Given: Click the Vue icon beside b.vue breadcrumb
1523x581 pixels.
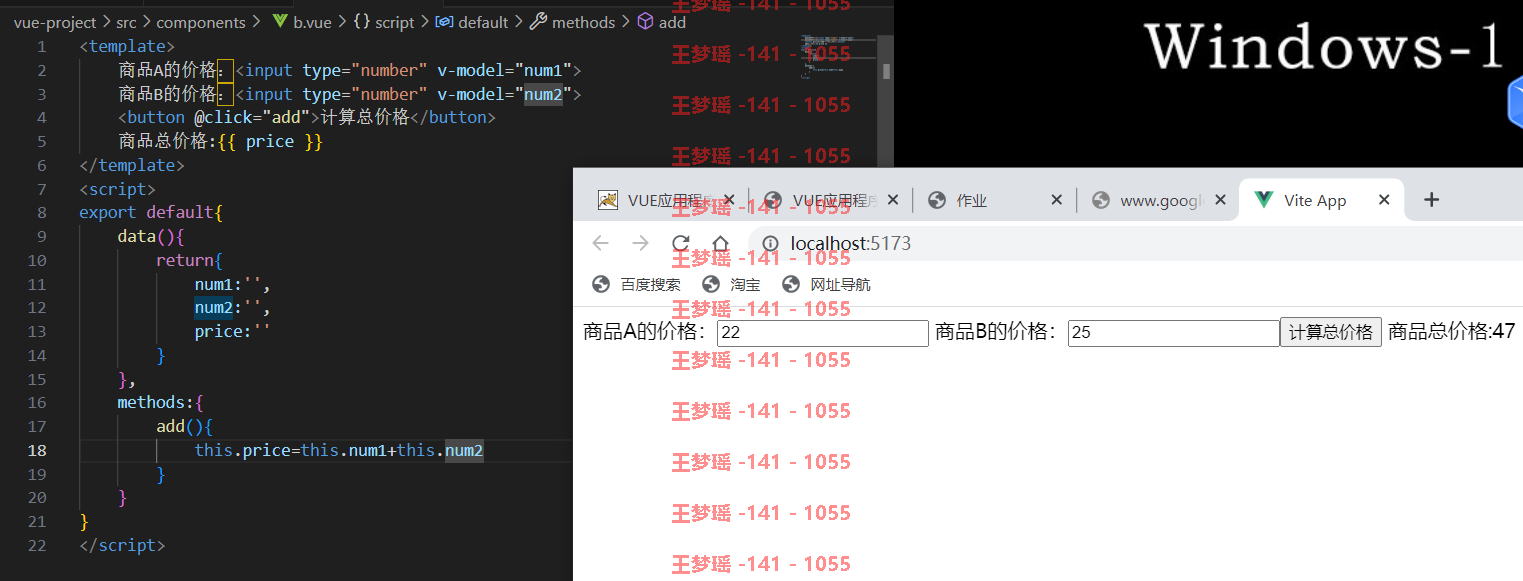Looking at the screenshot, I should pyautogui.click(x=281, y=22).
